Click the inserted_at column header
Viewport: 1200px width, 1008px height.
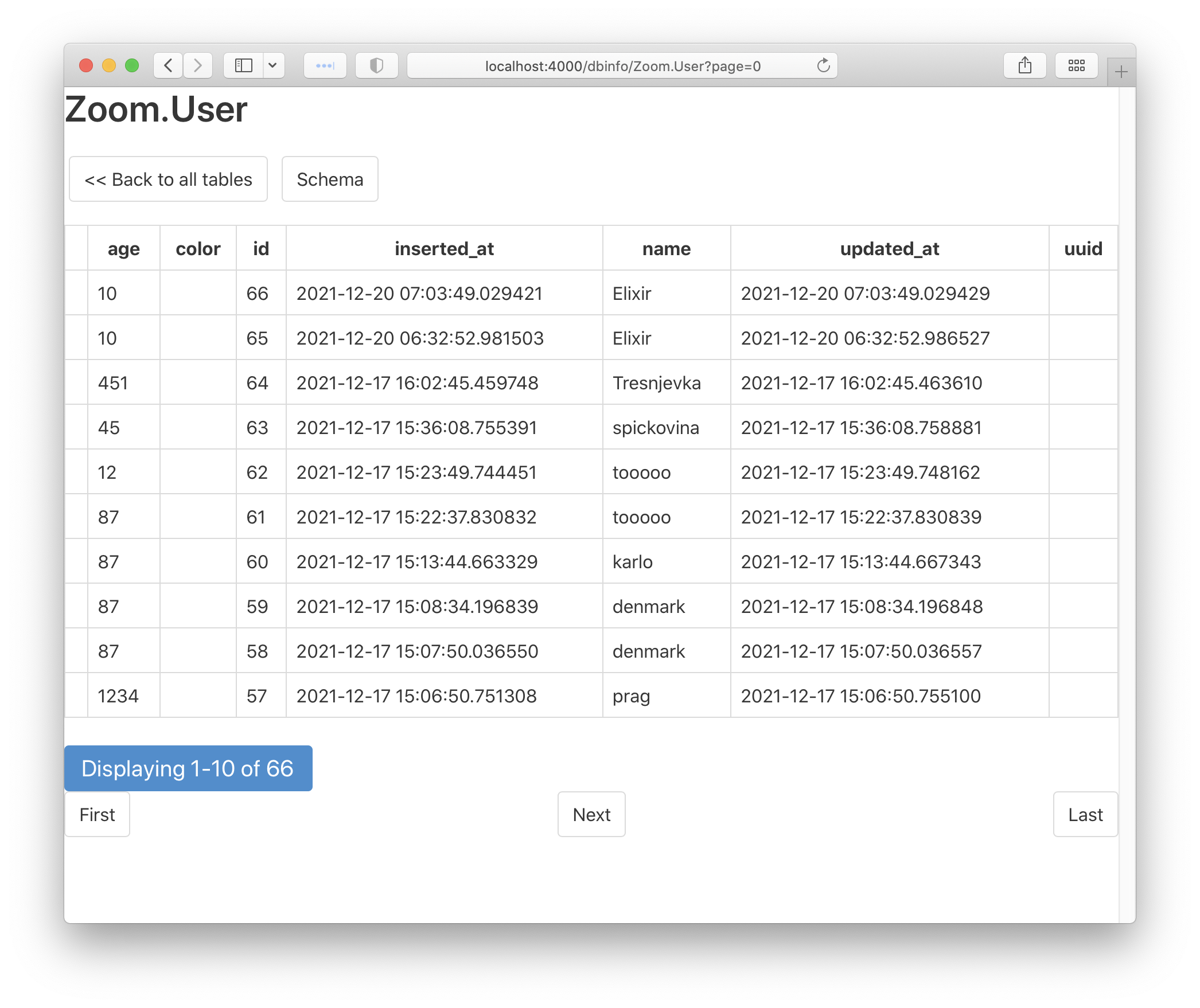(x=444, y=248)
